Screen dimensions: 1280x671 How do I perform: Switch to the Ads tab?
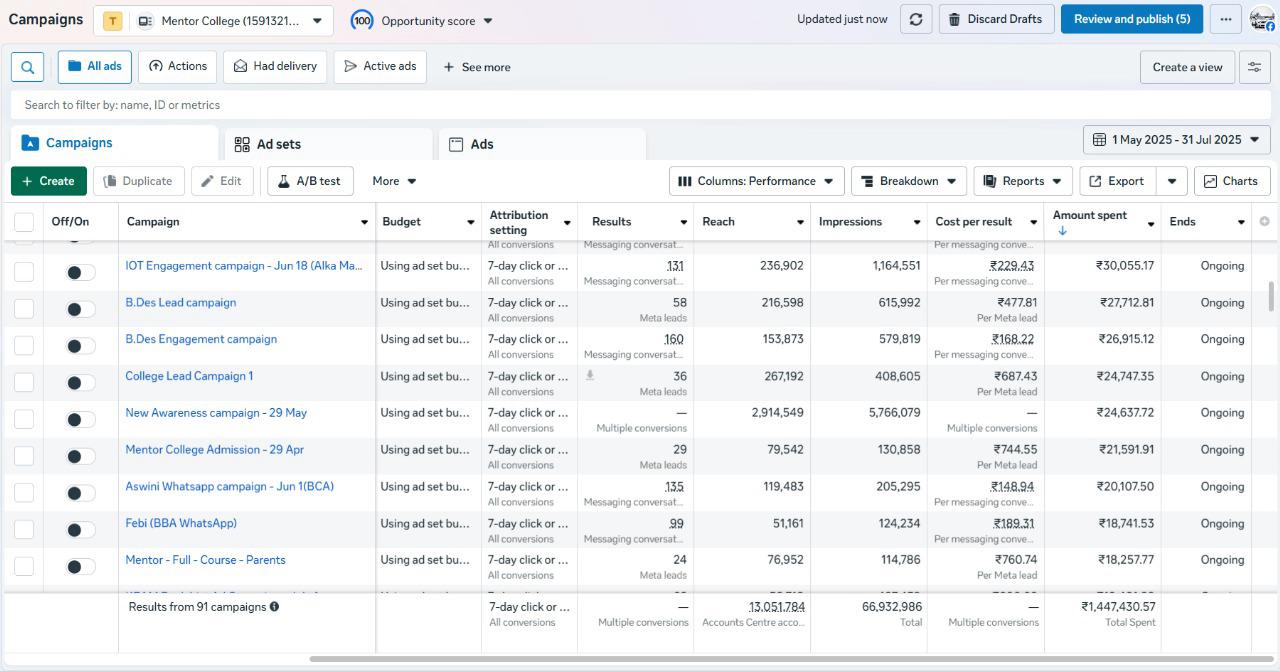(543, 144)
